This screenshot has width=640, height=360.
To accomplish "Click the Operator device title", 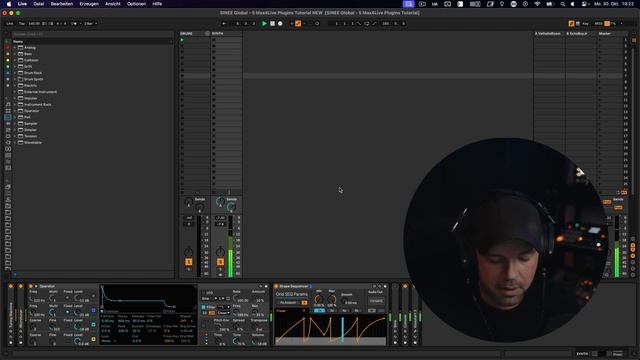I will click(x=47, y=287).
